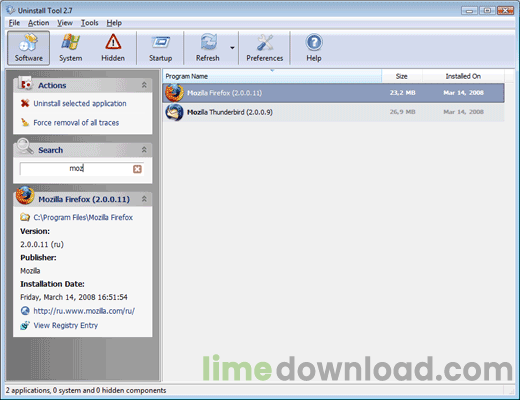Click the globe icon beside website link
This screenshot has height=400, width=520.
(25, 311)
